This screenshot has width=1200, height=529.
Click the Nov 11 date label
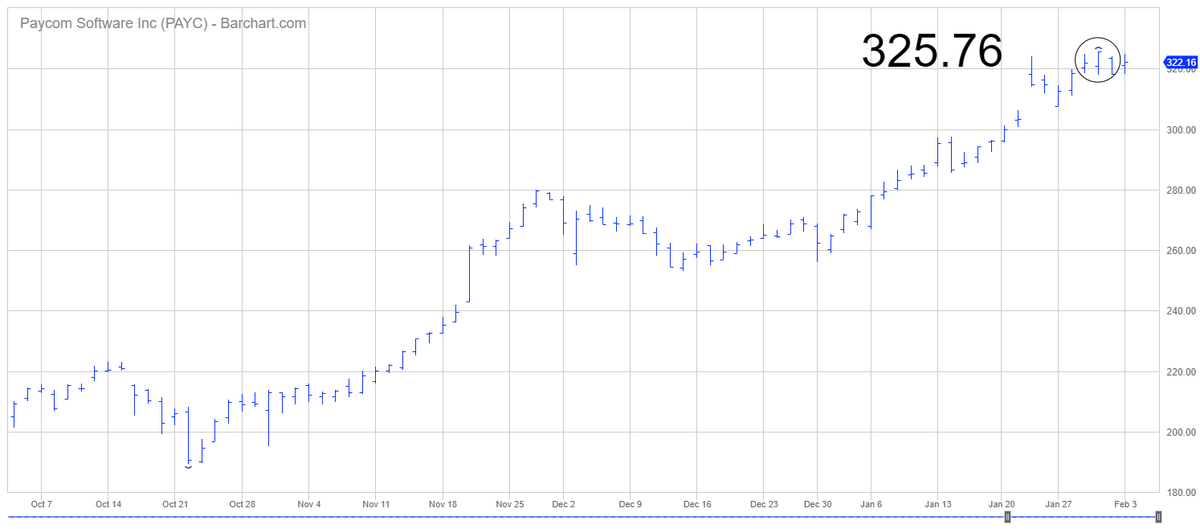click(375, 505)
